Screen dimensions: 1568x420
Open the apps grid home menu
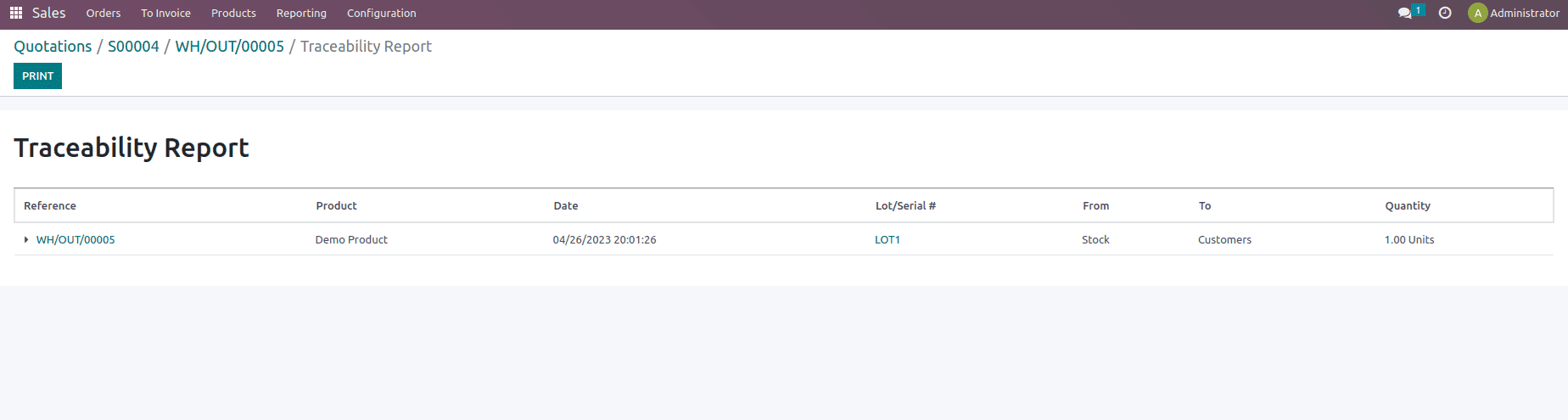(x=15, y=13)
